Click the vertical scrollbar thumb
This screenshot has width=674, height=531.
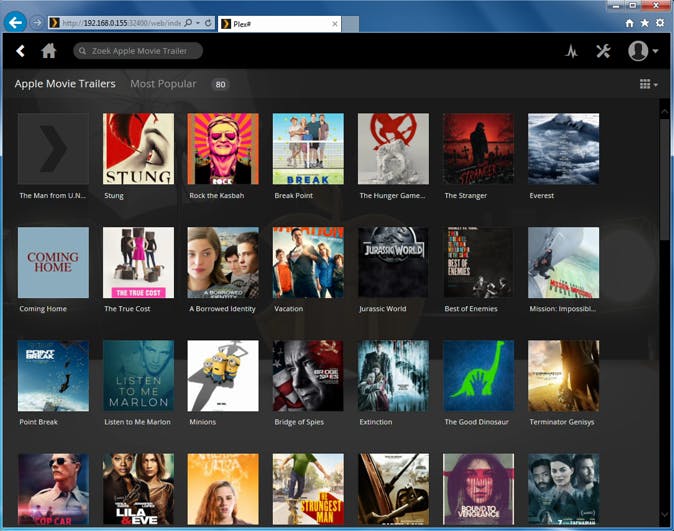664,178
